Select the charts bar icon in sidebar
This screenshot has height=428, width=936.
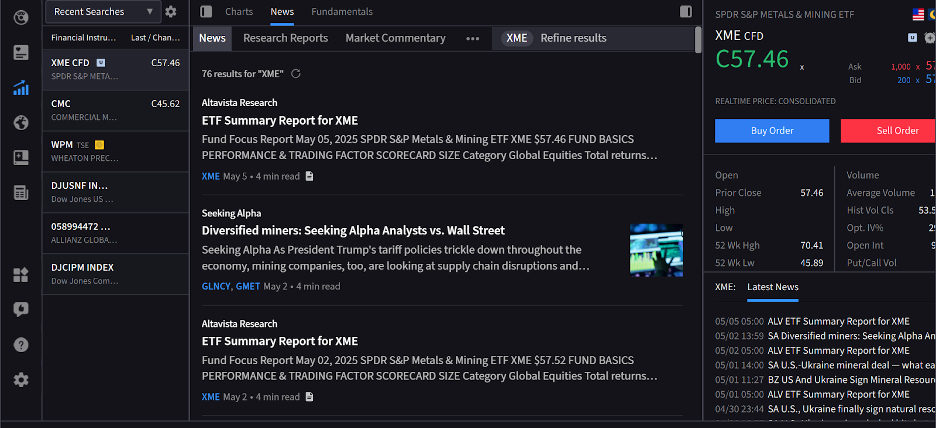(x=21, y=88)
